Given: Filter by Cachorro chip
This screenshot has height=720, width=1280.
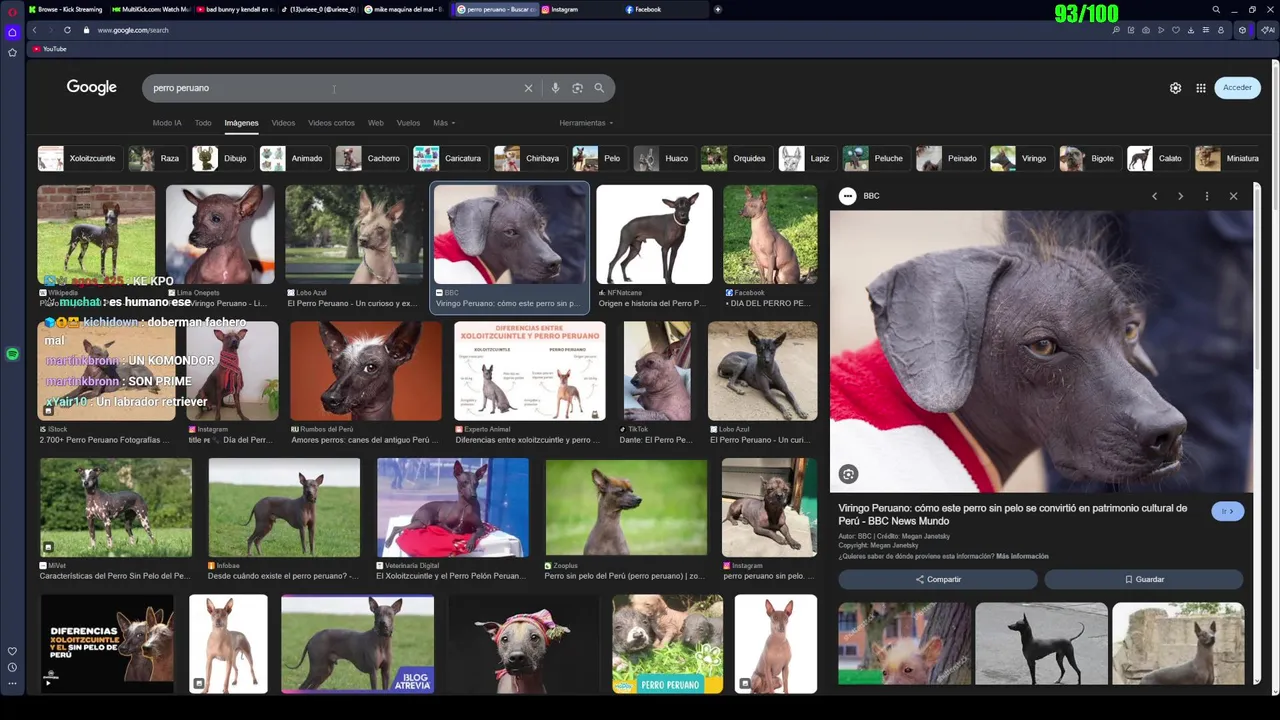Looking at the screenshot, I should point(369,158).
